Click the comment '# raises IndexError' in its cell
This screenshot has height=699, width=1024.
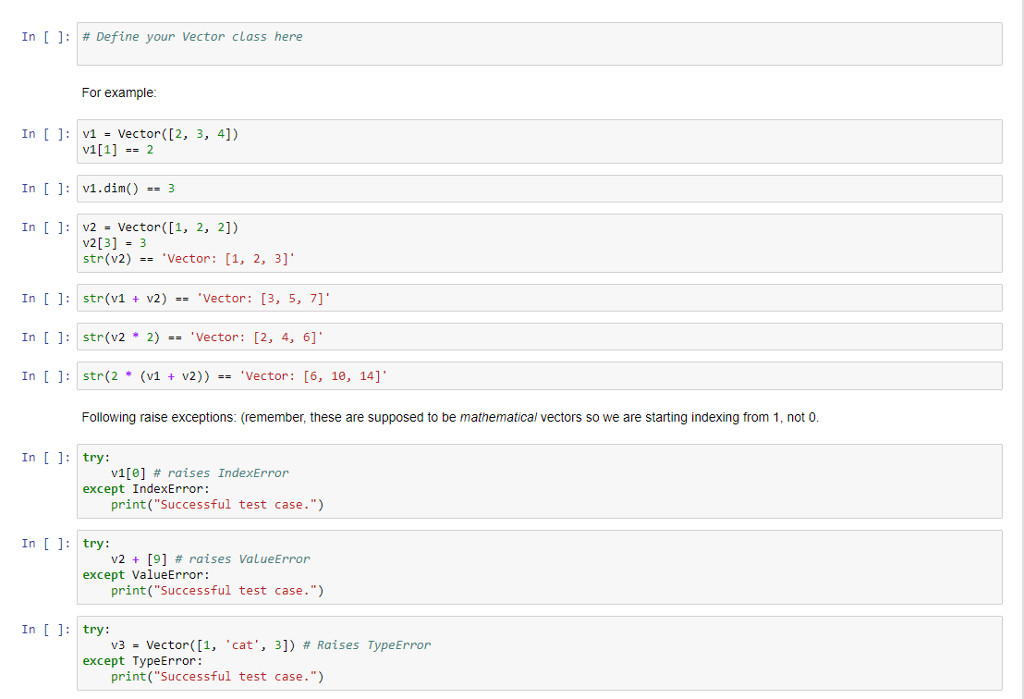point(186,473)
